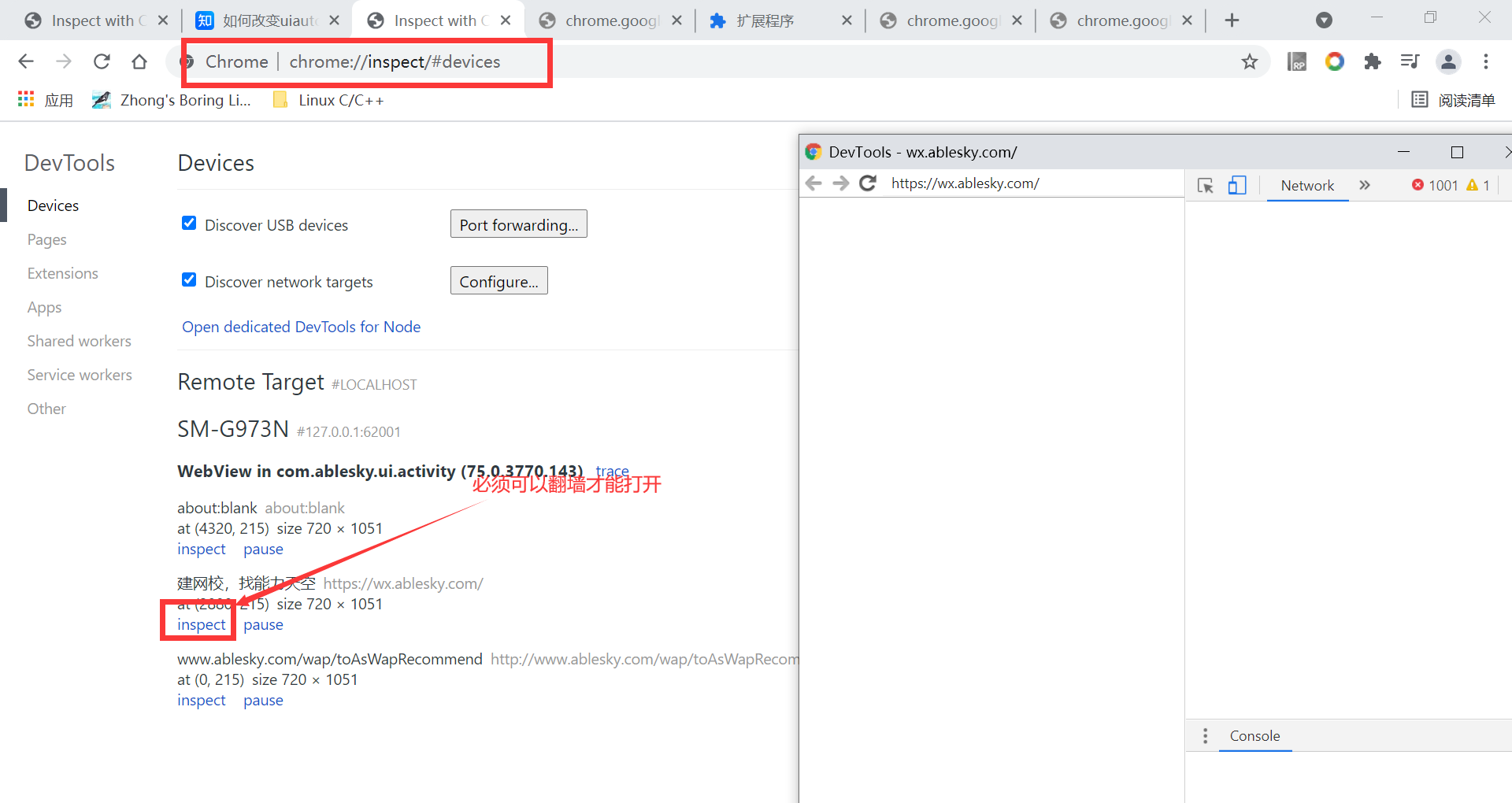Open the Network tab in DevTools
The image size is (1512, 803).
click(1307, 186)
